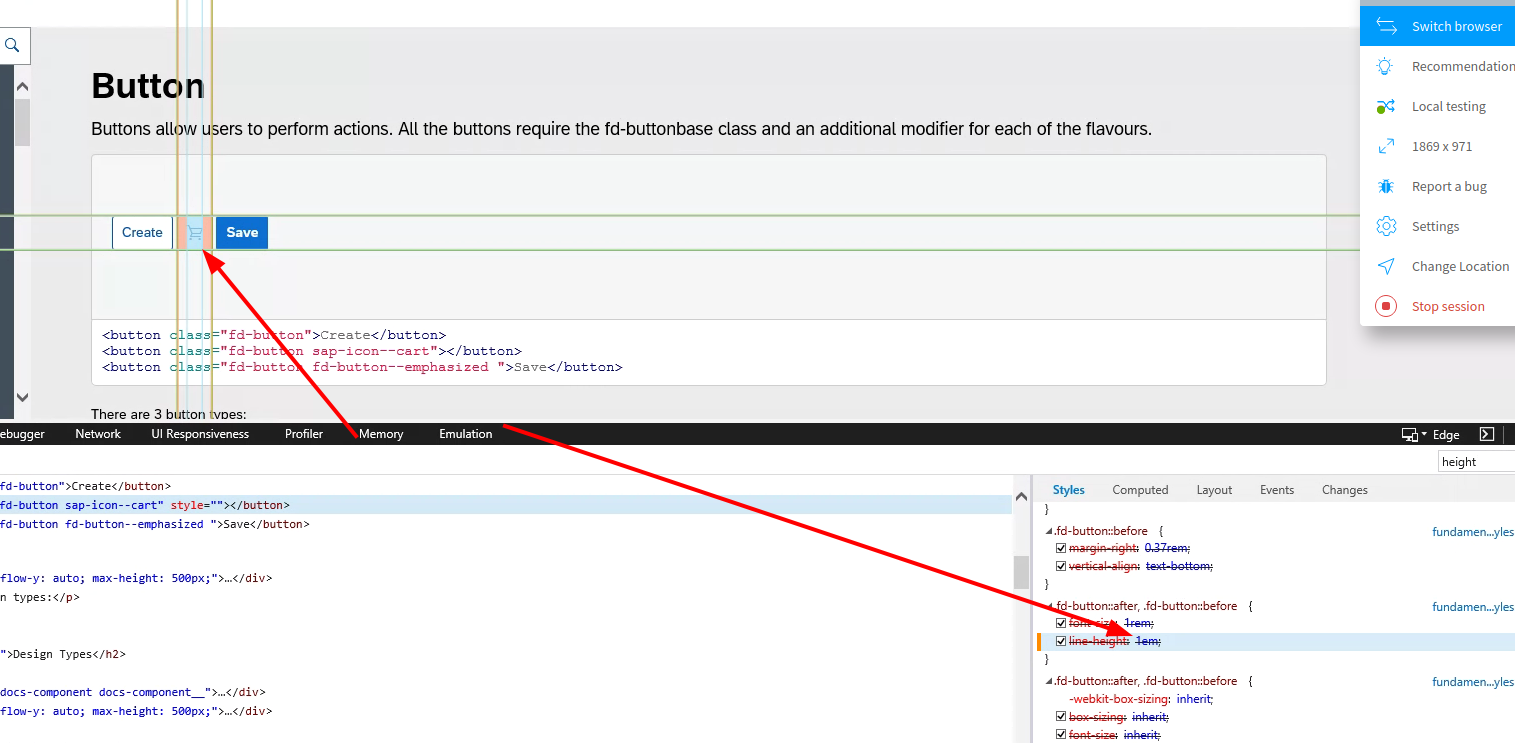This screenshot has height=743, width=1515.
Task: Uncheck the margin-right property checkbox
Action: point(1061,548)
